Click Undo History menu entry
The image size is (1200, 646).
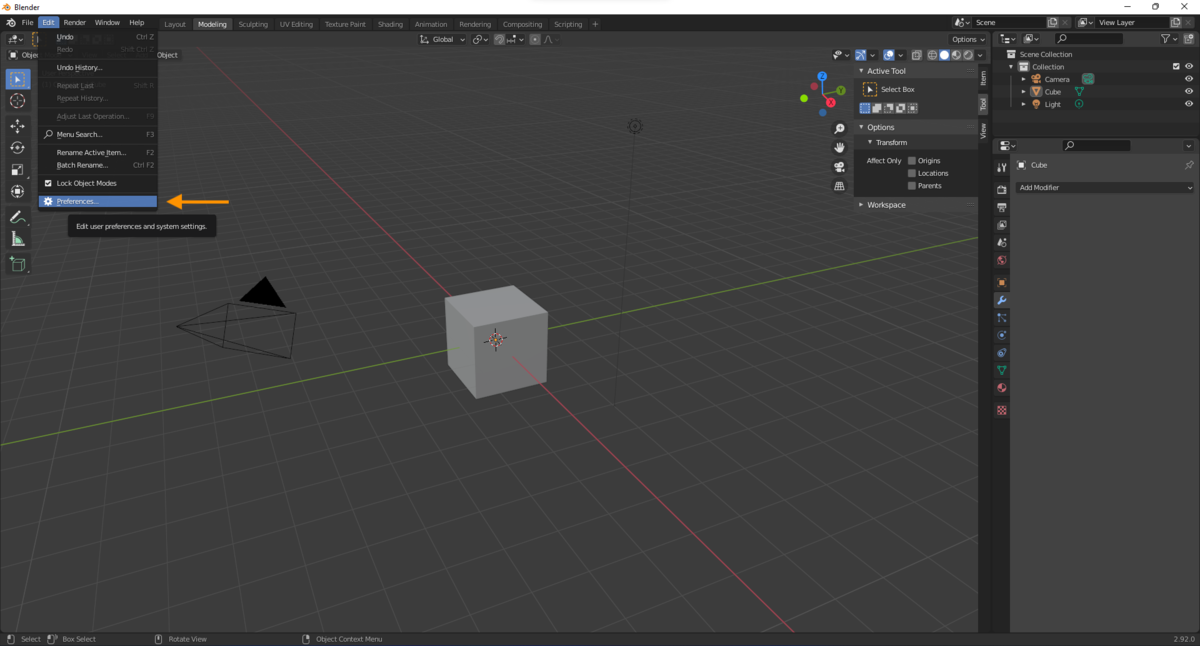pyautogui.click(x=79, y=67)
